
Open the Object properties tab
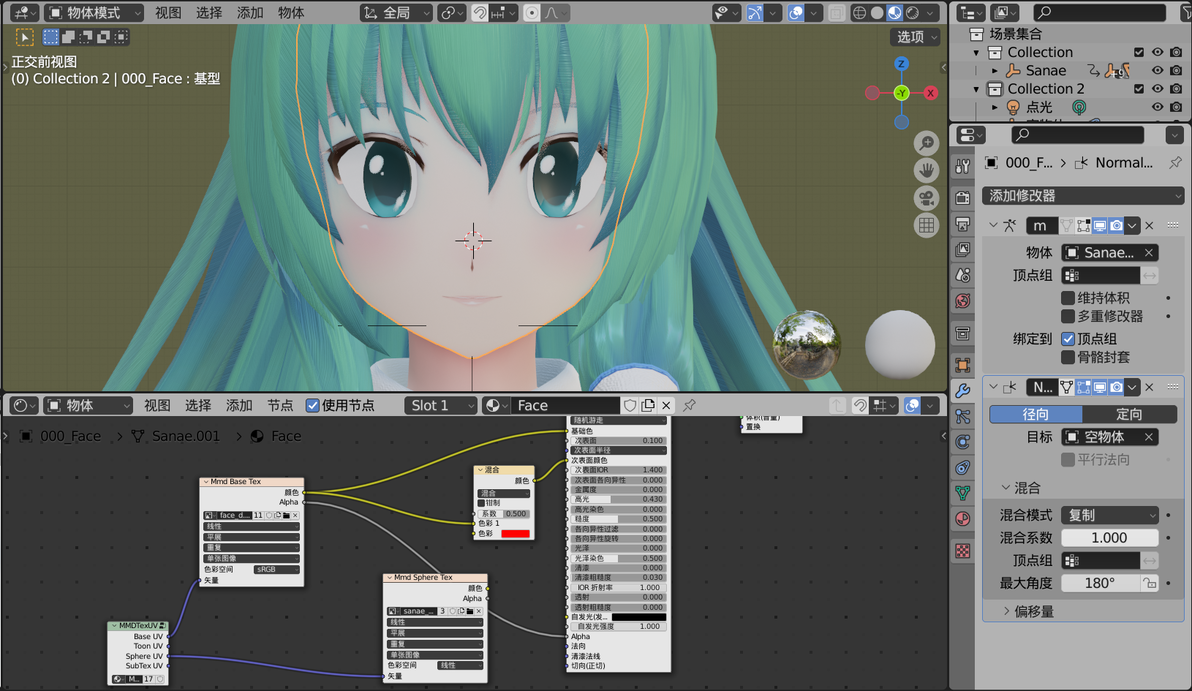tap(962, 365)
